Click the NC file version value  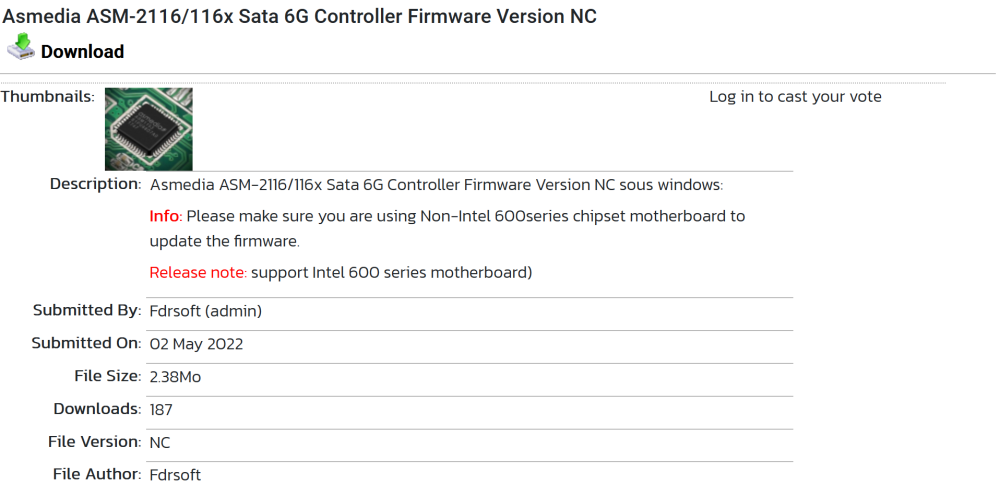click(159, 443)
